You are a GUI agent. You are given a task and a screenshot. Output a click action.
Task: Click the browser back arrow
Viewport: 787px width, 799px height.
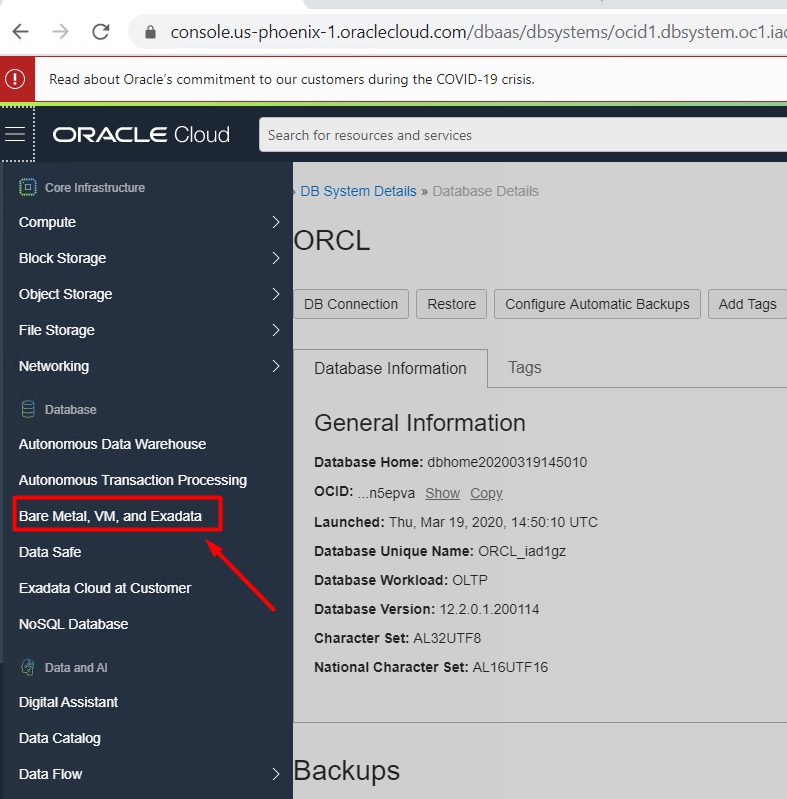tap(20, 32)
